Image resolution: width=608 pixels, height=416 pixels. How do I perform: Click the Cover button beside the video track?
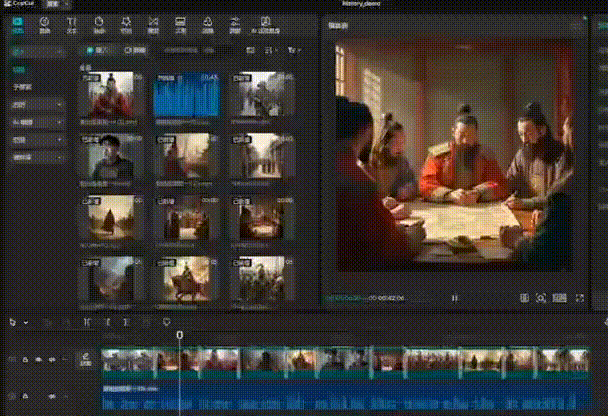[86, 359]
